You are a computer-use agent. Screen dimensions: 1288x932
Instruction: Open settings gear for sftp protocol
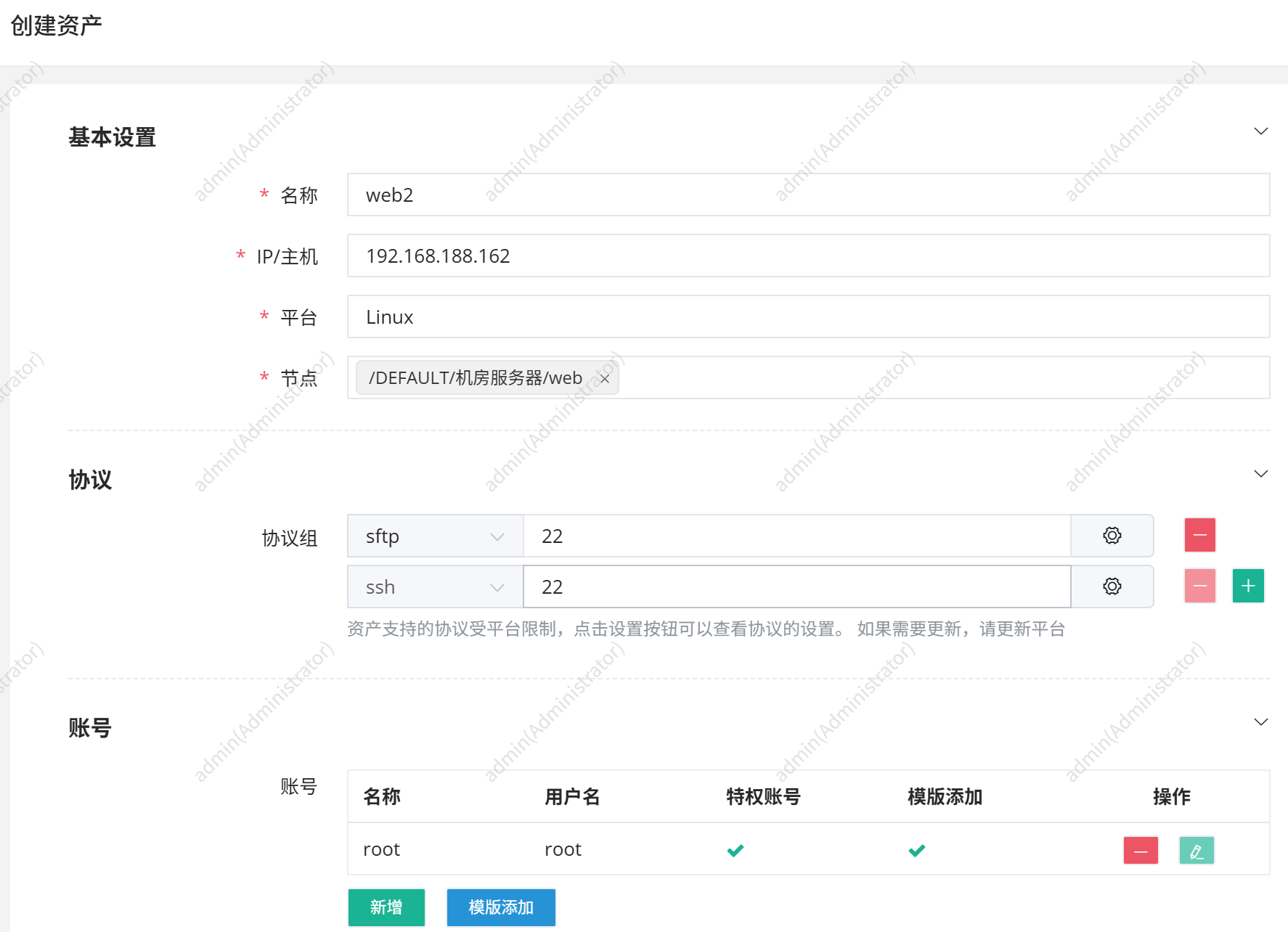tap(1112, 536)
